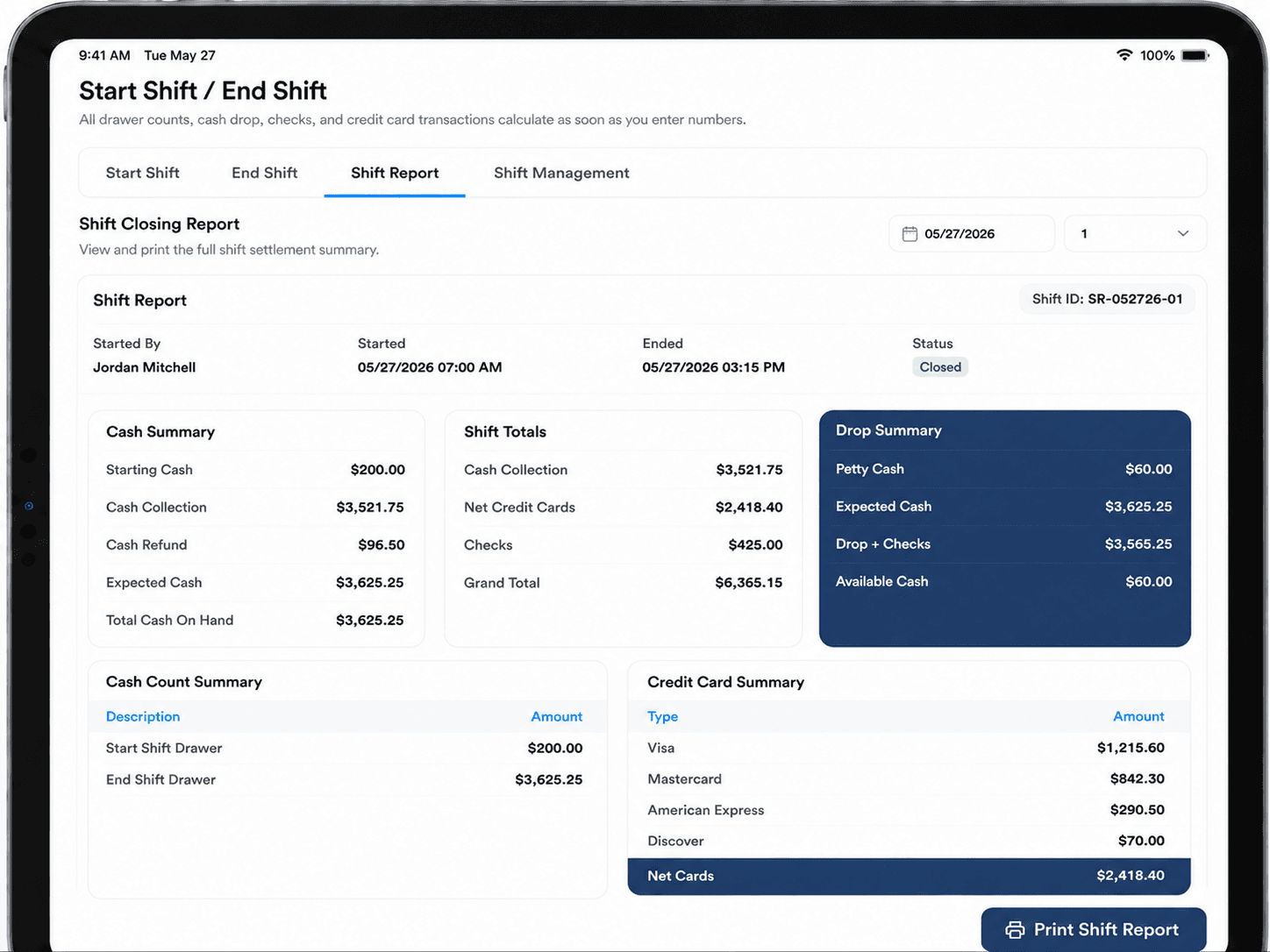Image resolution: width=1270 pixels, height=952 pixels.
Task: Click the Type column header
Action: click(662, 716)
